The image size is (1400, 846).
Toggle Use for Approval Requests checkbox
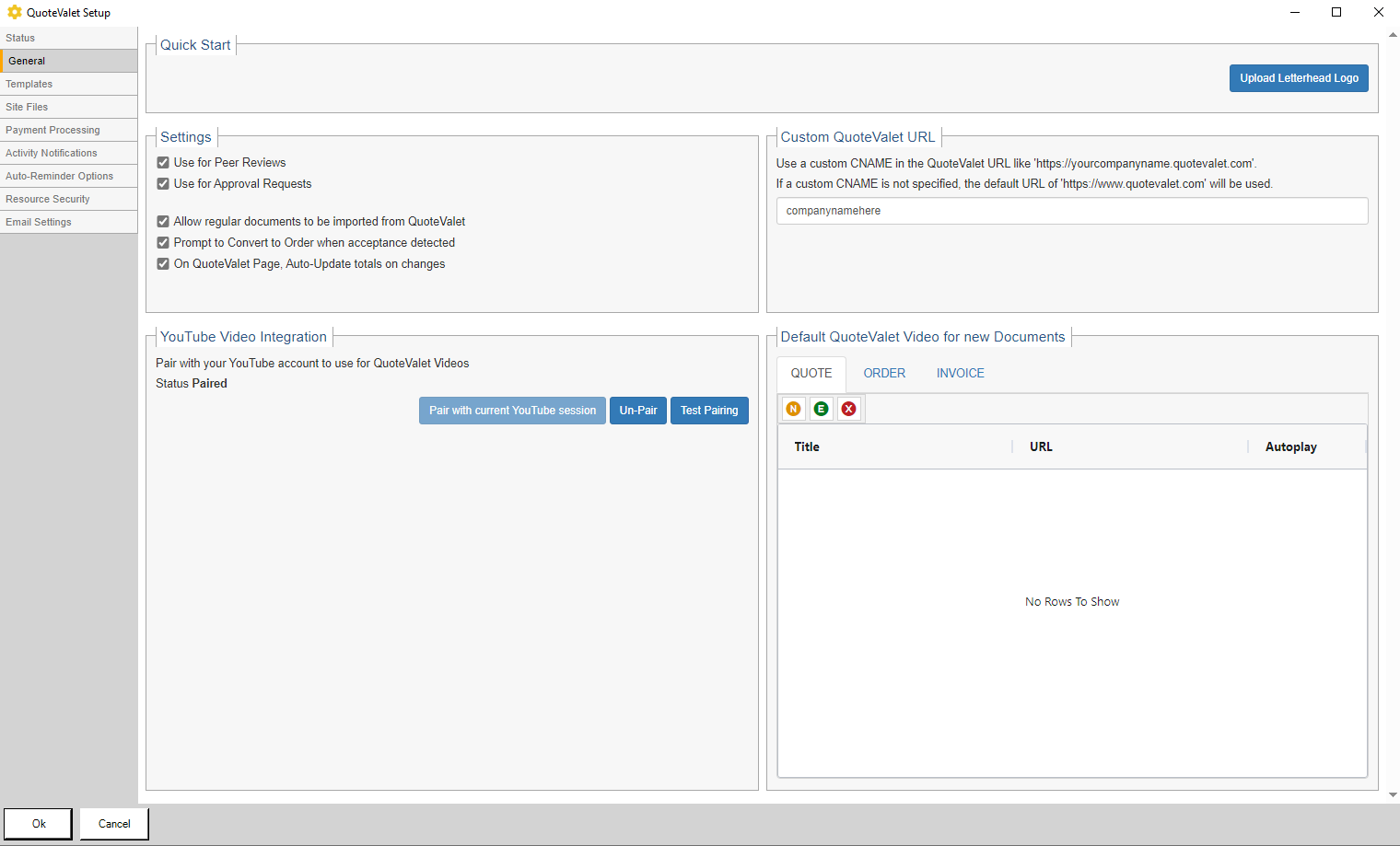click(163, 184)
